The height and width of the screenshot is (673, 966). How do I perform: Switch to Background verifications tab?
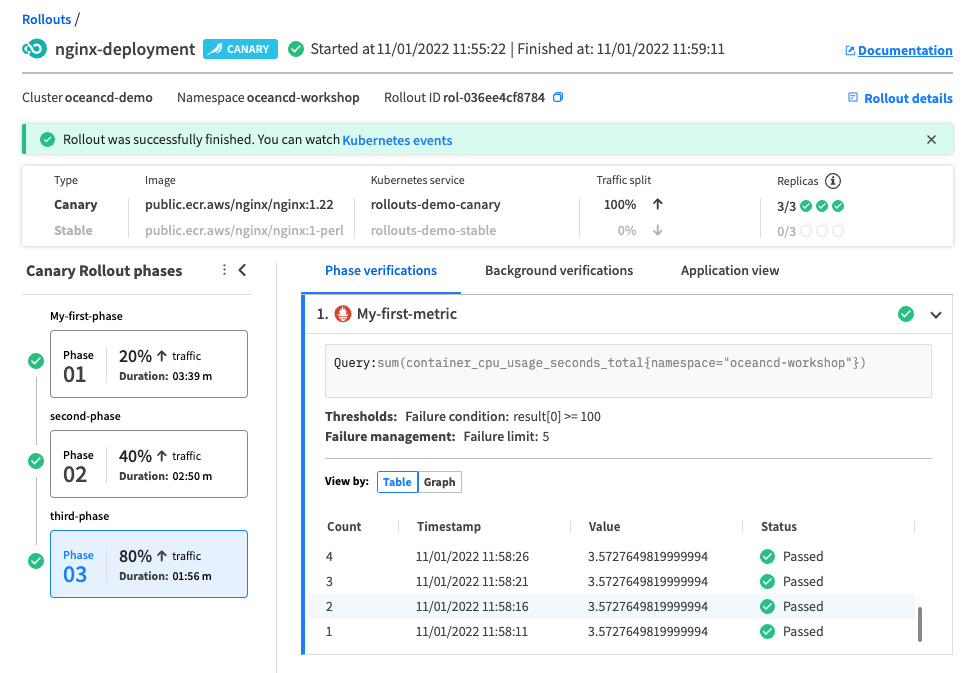(559, 271)
